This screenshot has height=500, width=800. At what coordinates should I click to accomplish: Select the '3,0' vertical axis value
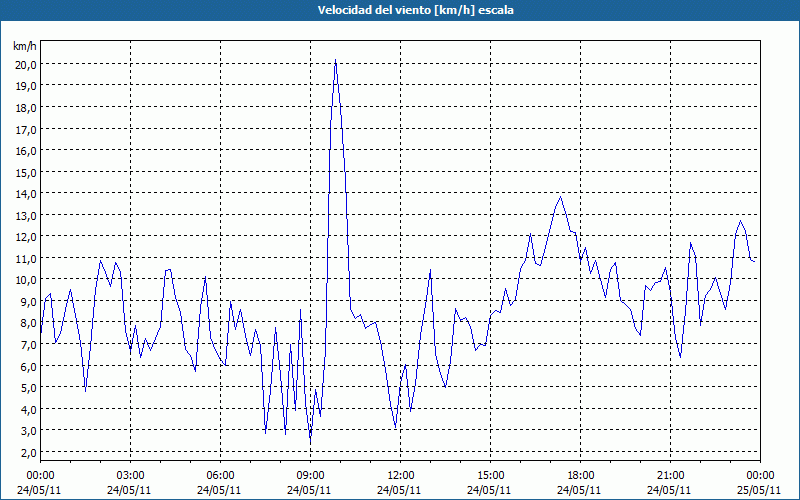[29, 431]
